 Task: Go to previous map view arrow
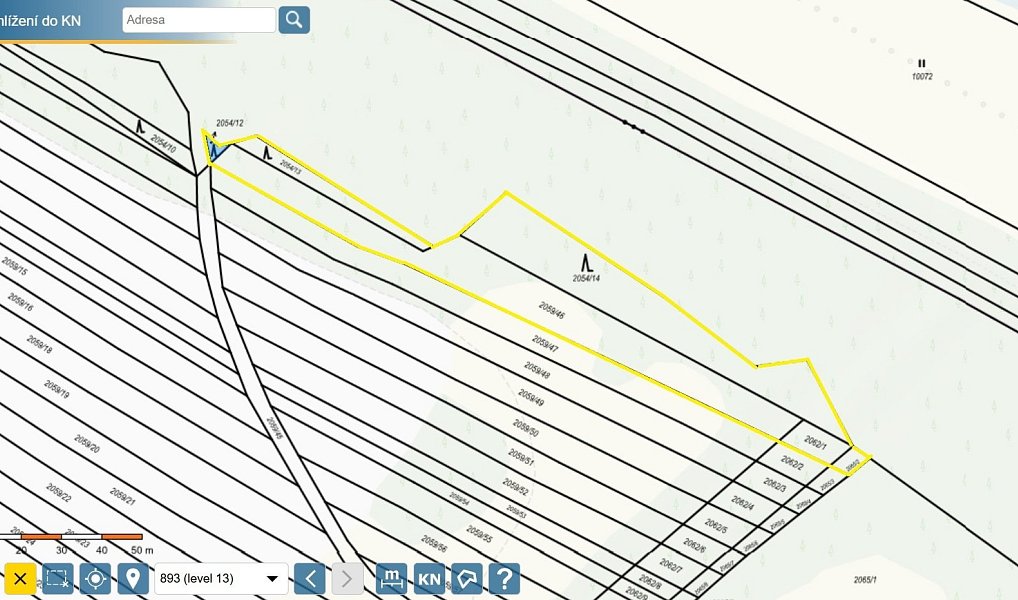(x=310, y=578)
